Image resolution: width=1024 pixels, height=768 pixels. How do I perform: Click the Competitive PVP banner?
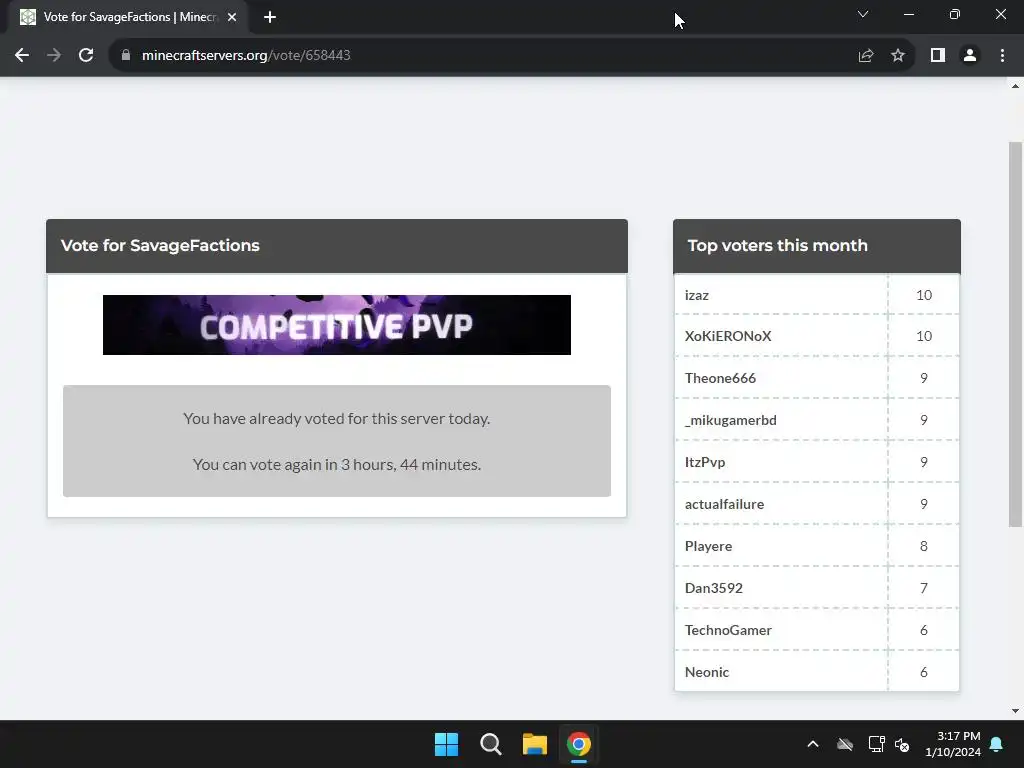click(337, 325)
